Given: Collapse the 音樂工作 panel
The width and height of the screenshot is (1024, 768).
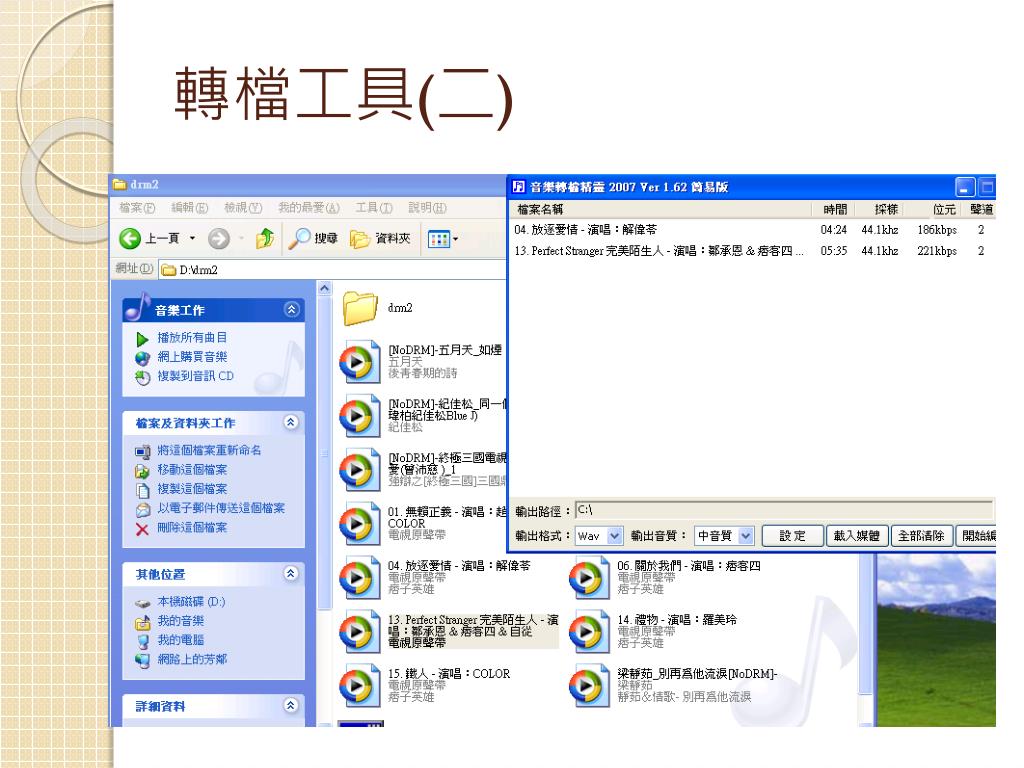Looking at the screenshot, I should coord(291,310).
